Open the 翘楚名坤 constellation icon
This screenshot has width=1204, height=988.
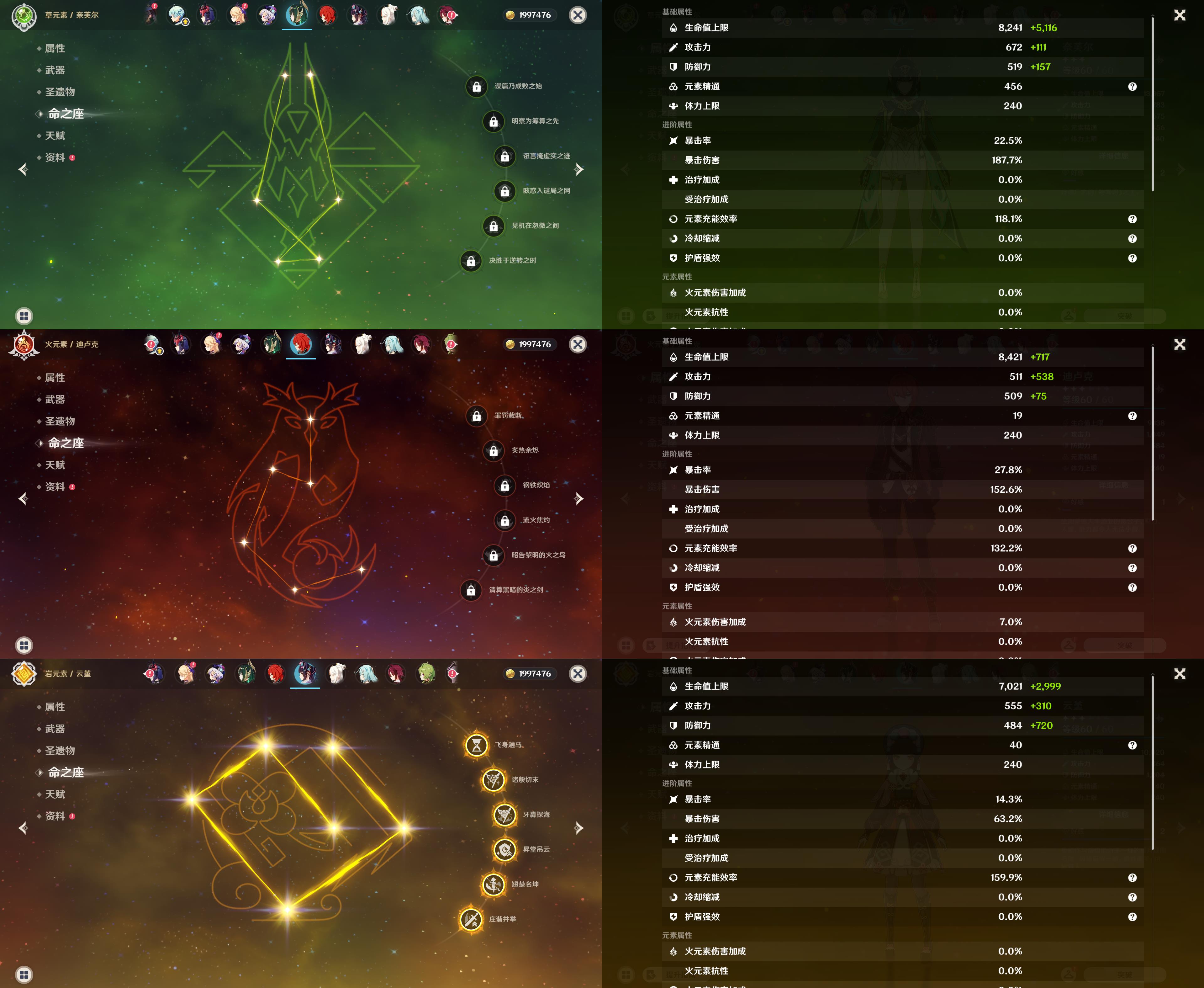click(x=494, y=884)
